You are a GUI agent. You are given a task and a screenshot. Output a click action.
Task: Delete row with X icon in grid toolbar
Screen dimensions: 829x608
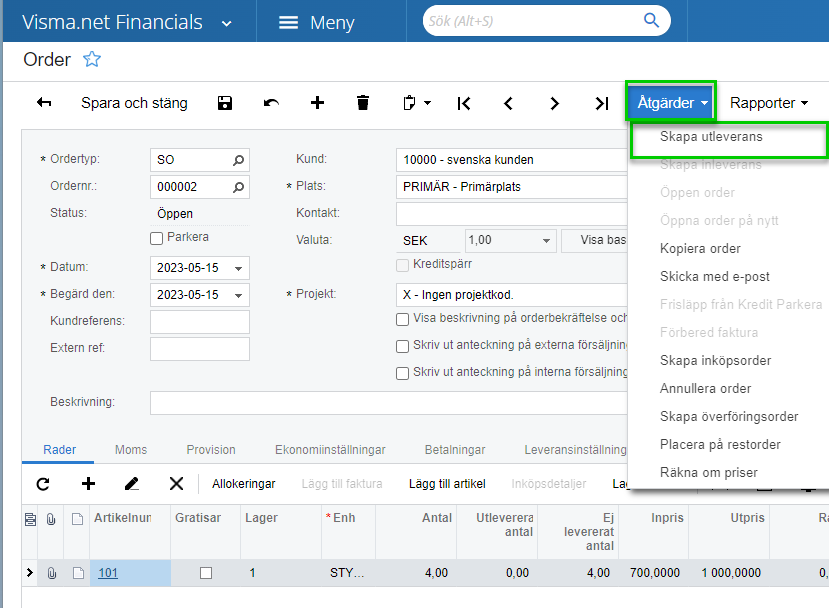pos(177,483)
